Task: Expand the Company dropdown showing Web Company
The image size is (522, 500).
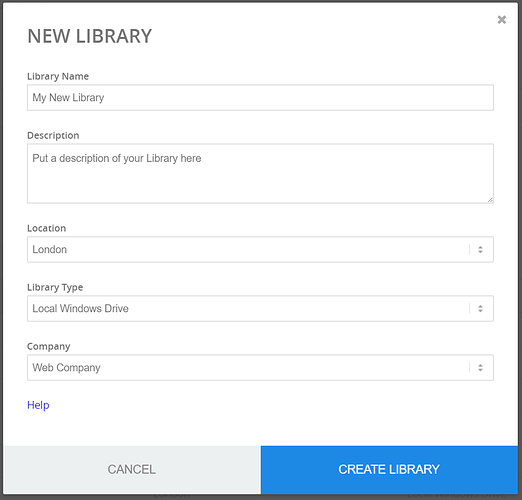Action: point(260,367)
